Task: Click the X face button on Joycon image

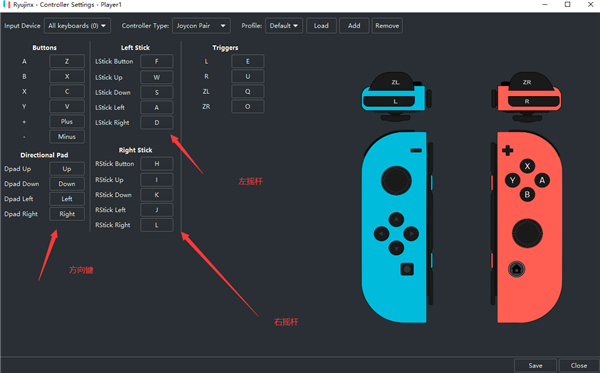Action: (527, 166)
